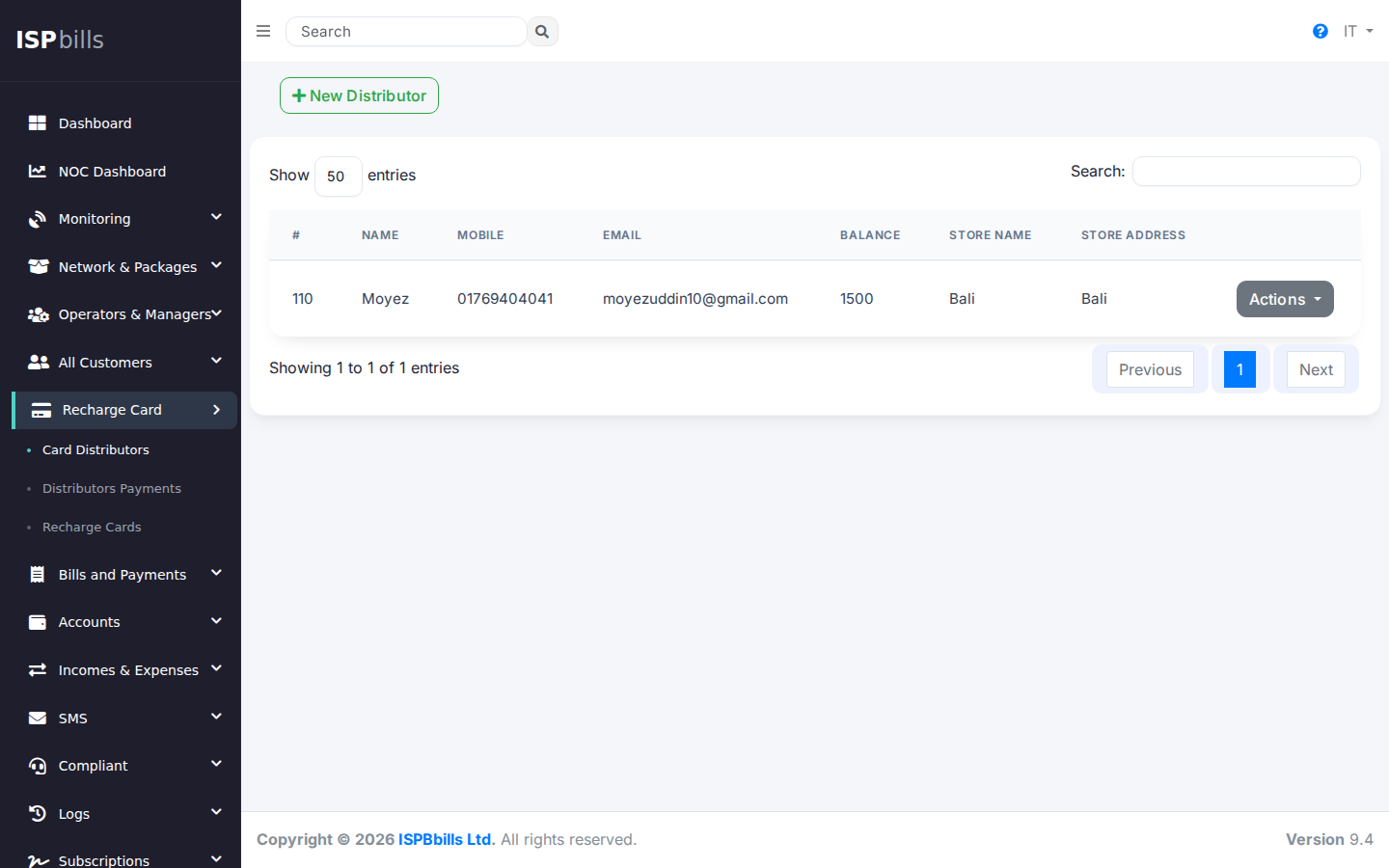Follow the ISPBbills Ltd footer link
Screen dimensions: 1389x868
click(x=447, y=839)
